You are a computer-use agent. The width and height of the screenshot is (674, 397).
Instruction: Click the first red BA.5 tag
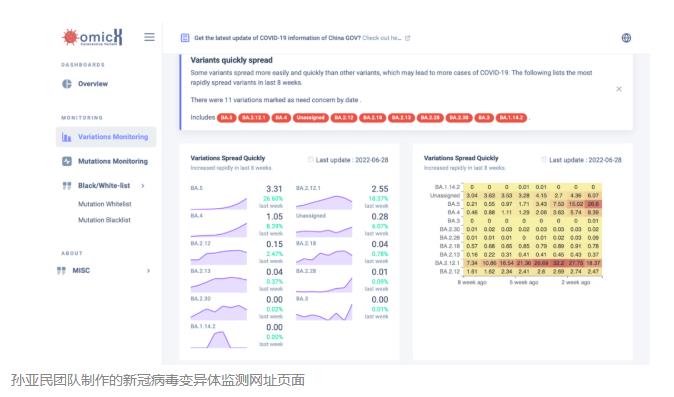coord(227,118)
